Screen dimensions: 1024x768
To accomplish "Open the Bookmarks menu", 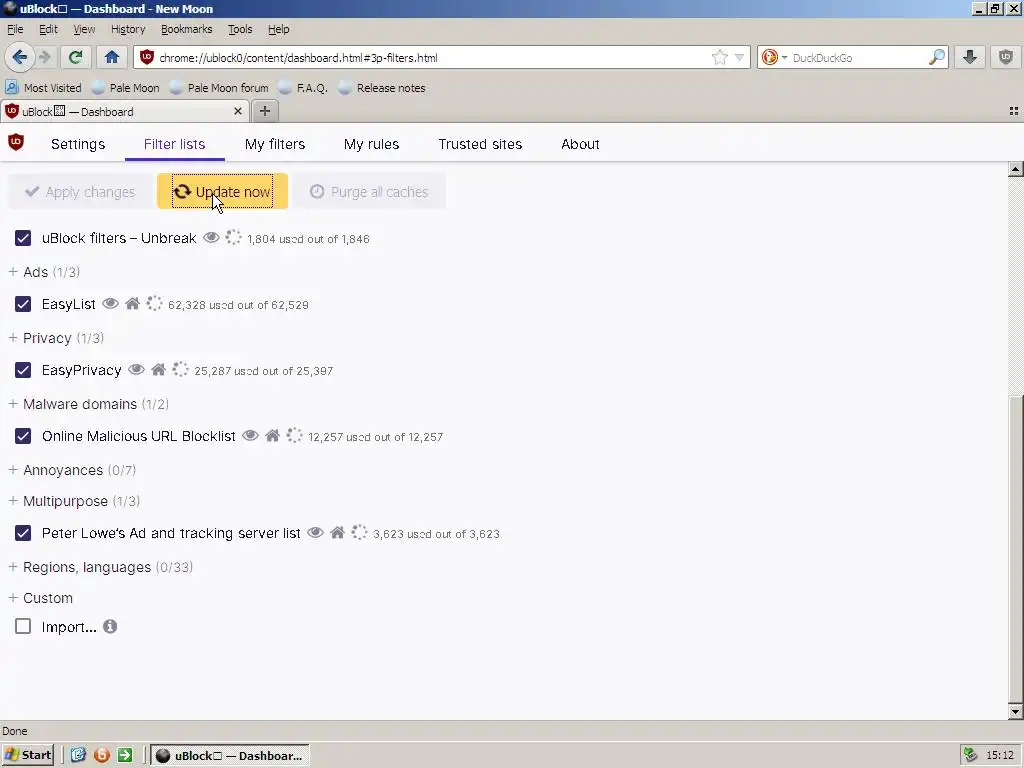I will (x=187, y=29).
